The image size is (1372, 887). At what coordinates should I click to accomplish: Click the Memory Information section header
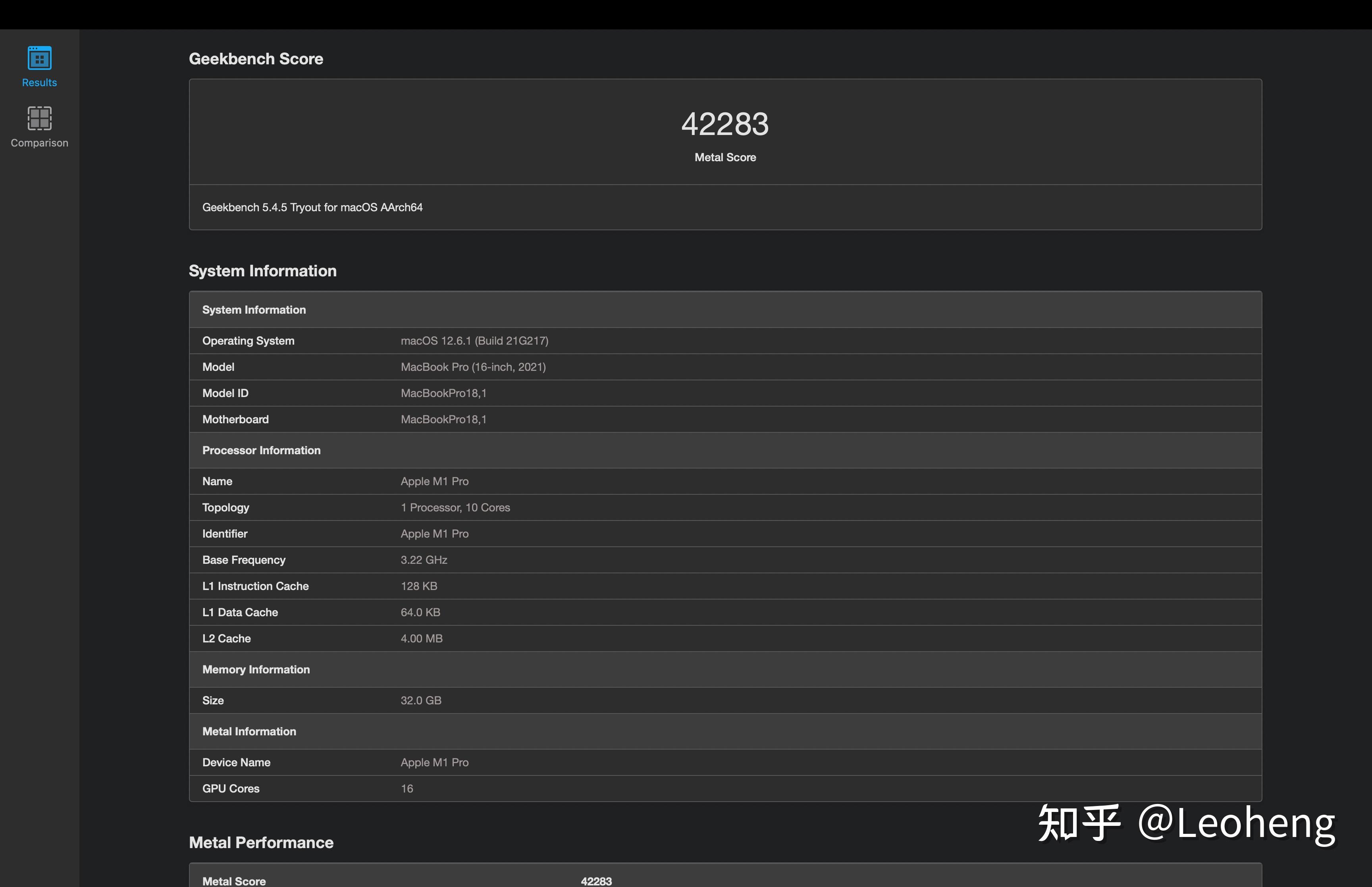[256, 669]
